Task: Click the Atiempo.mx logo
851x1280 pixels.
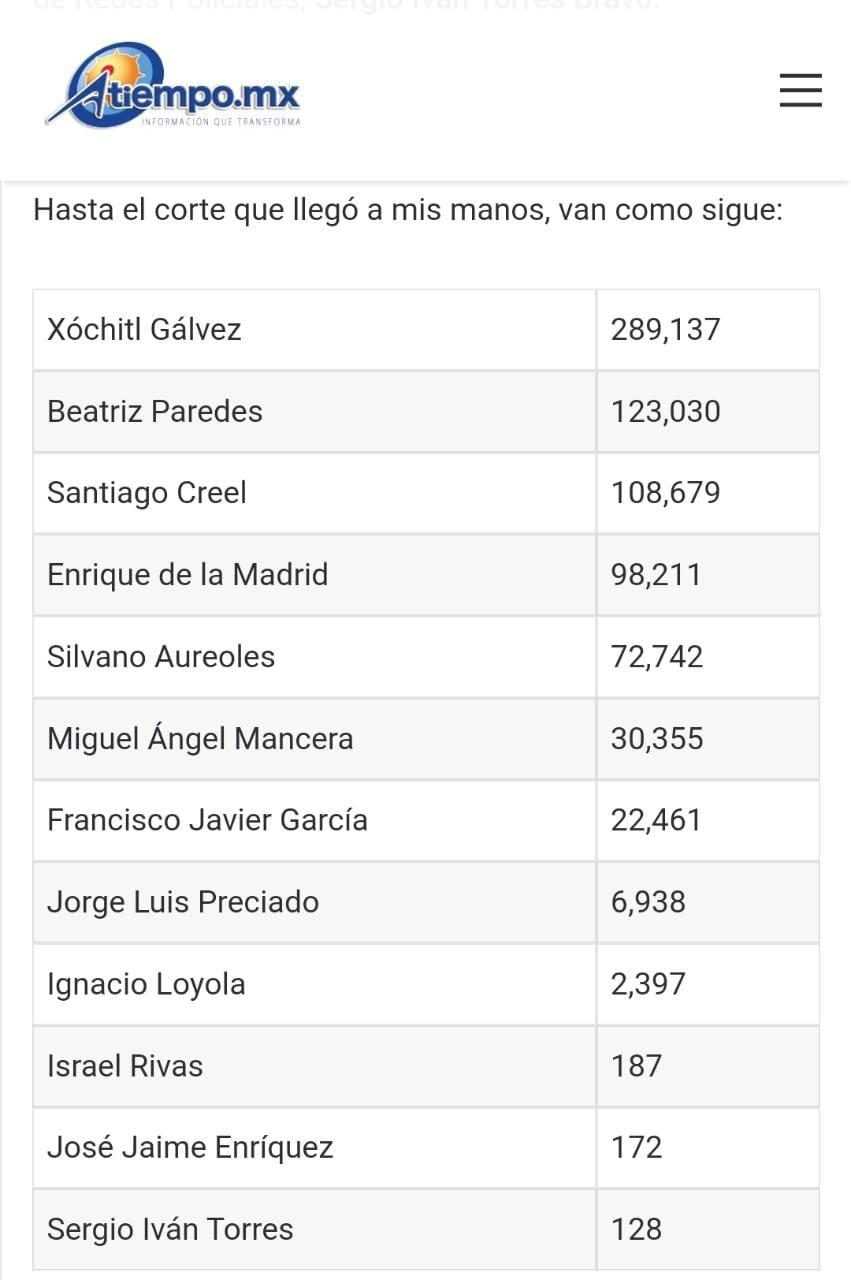Action: tap(173, 87)
